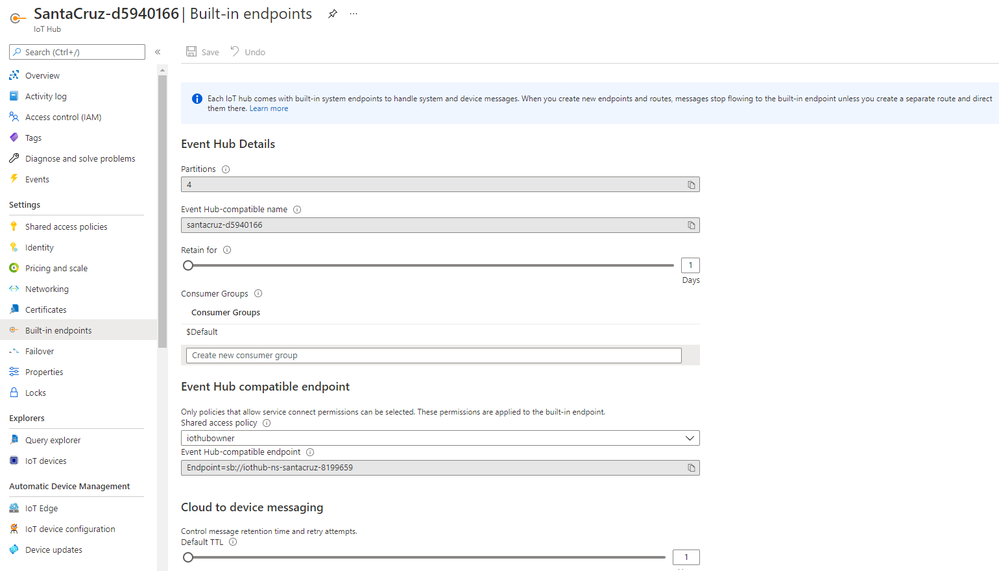The width and height of the screenshot is (999, 571).
Task: Go to Query explorer
Action: click(x=53, y=440)
